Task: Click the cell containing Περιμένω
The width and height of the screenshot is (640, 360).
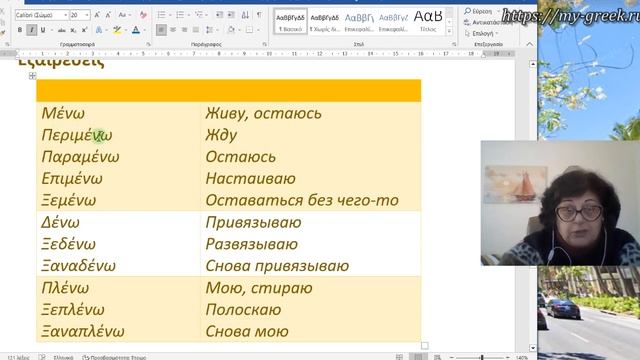Action: pyautogui.click(x=118, y=135)
